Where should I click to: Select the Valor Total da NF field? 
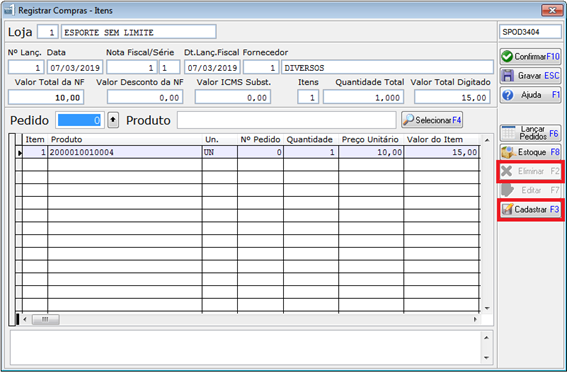tap(46, 97)
